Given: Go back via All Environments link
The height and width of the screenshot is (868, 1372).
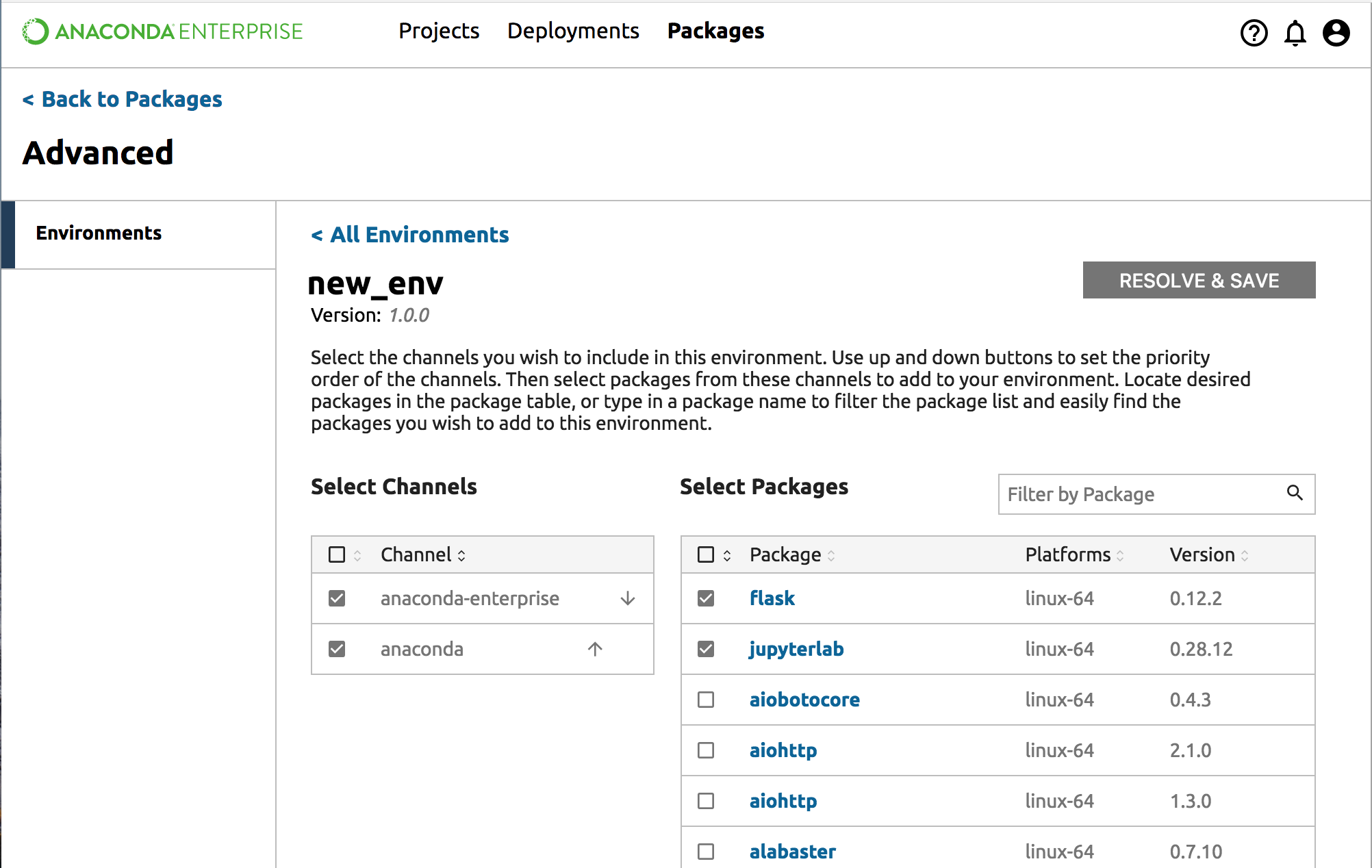Looking at the screenshot, I should click(410, 235).
